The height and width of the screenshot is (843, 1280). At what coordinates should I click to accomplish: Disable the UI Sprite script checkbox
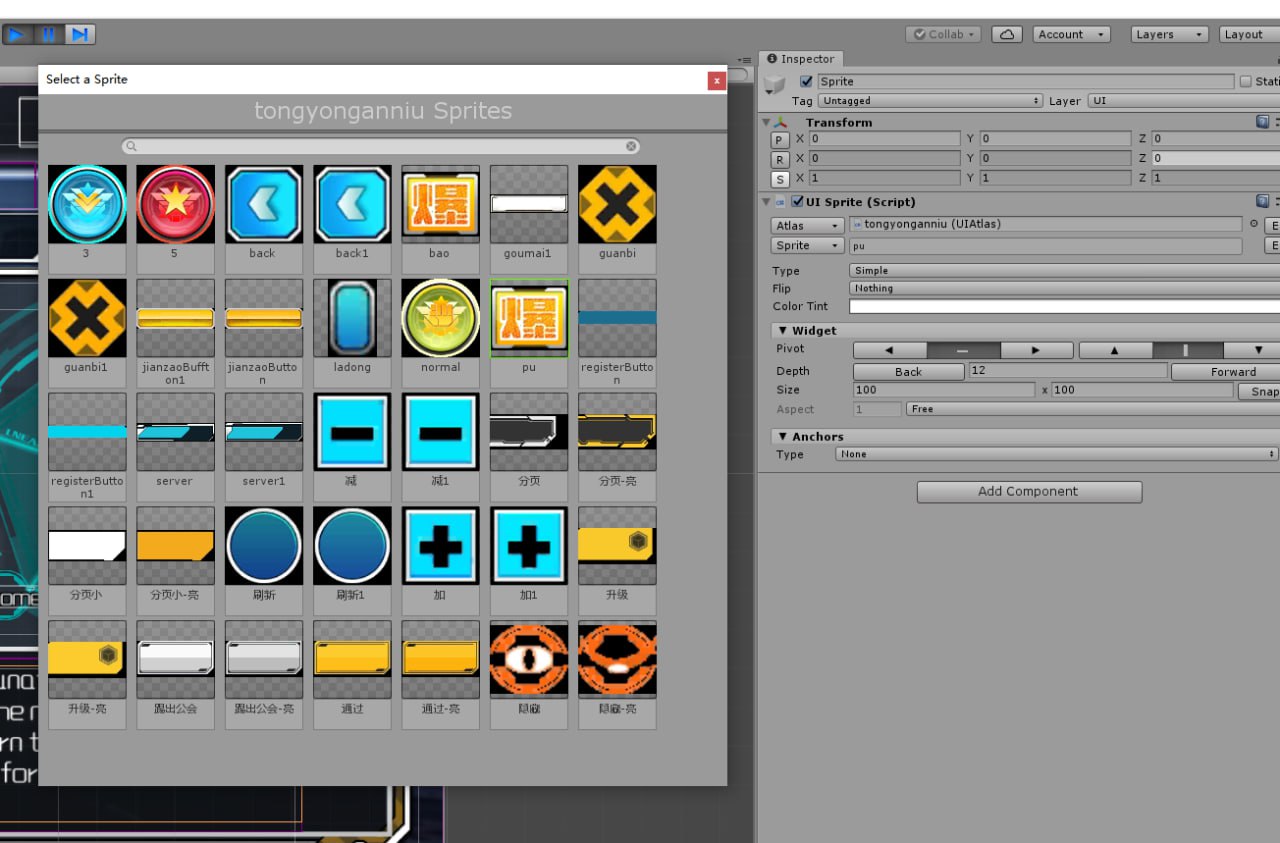(x=797, y=202)
